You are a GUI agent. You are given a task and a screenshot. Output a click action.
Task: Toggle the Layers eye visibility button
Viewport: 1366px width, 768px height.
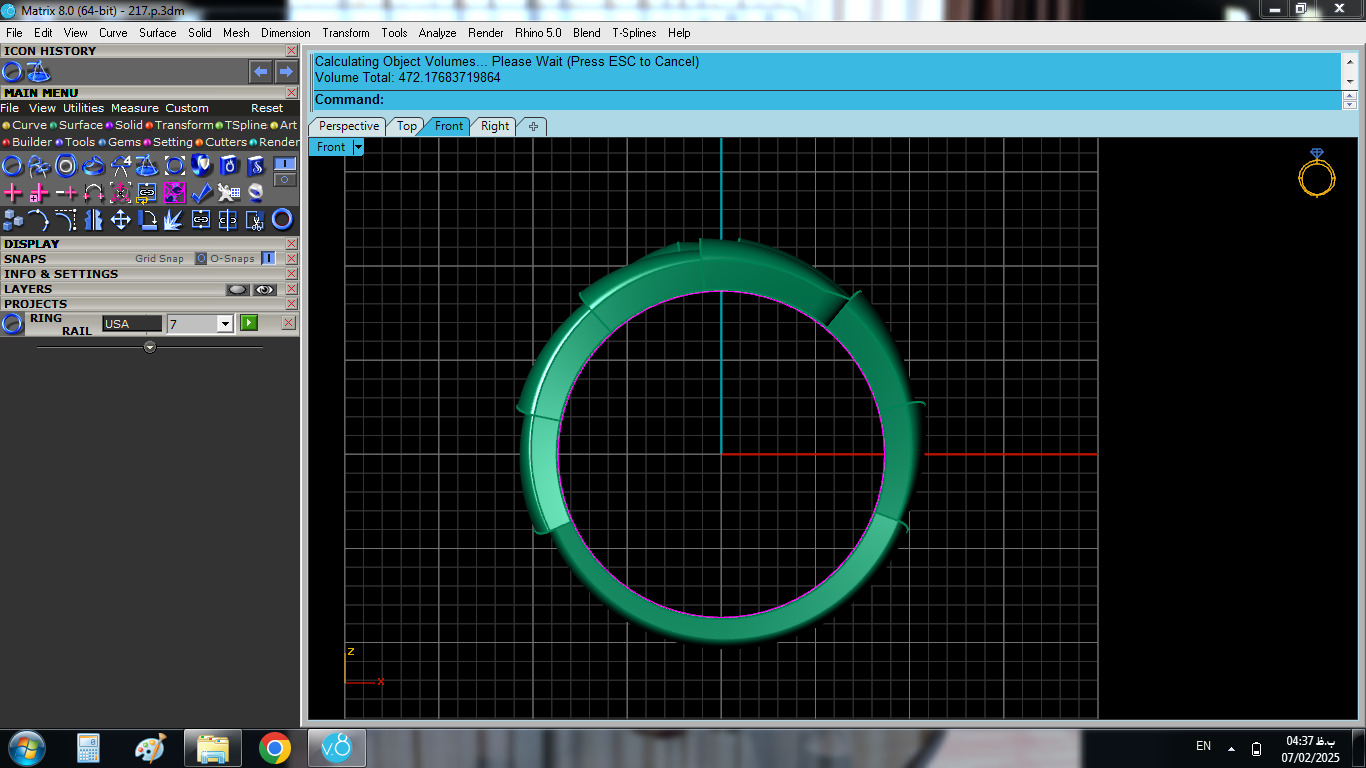pos(265,289)
